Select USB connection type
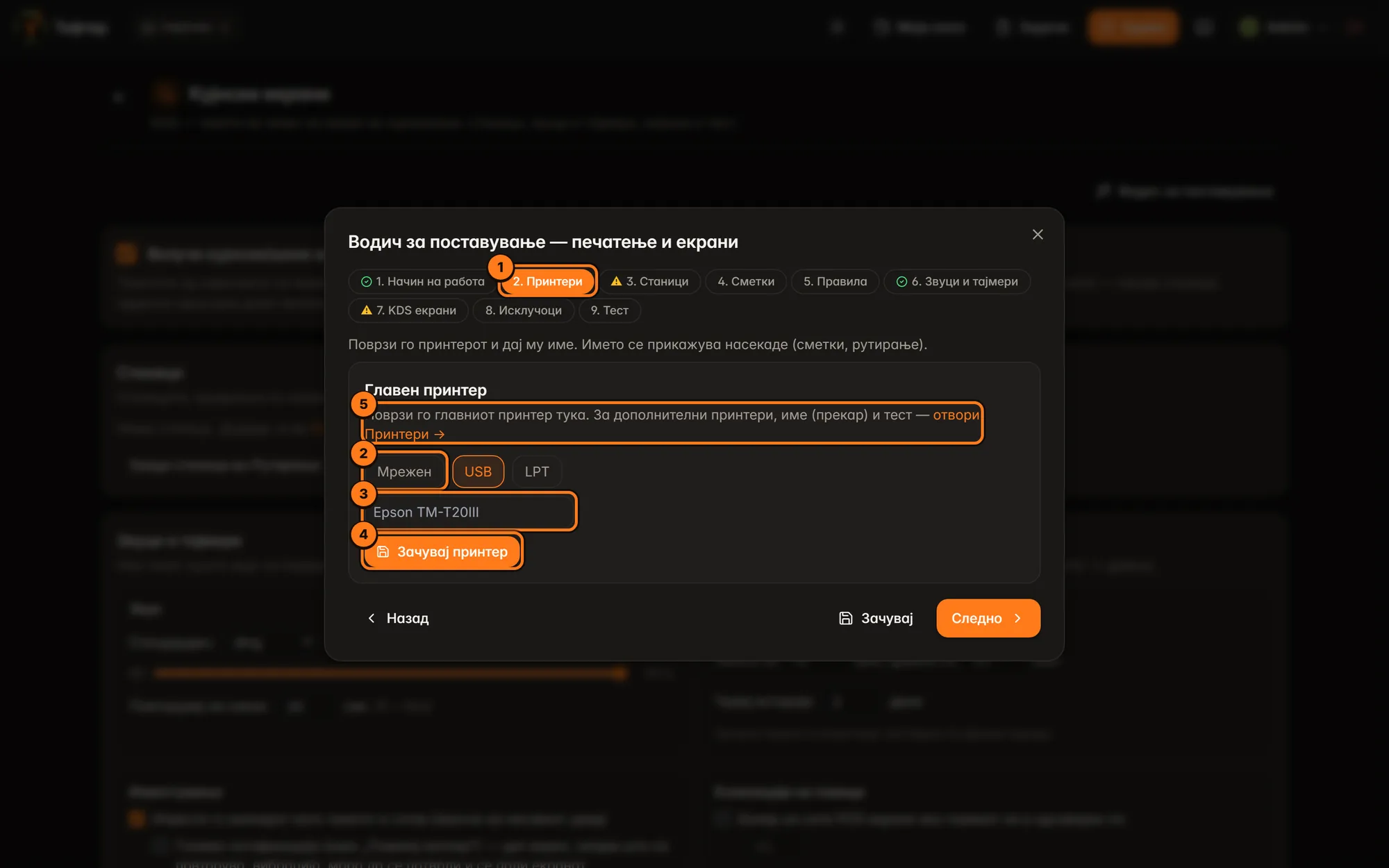The height and width of the screenshot is (868, 1389). (x=478, y=471)
